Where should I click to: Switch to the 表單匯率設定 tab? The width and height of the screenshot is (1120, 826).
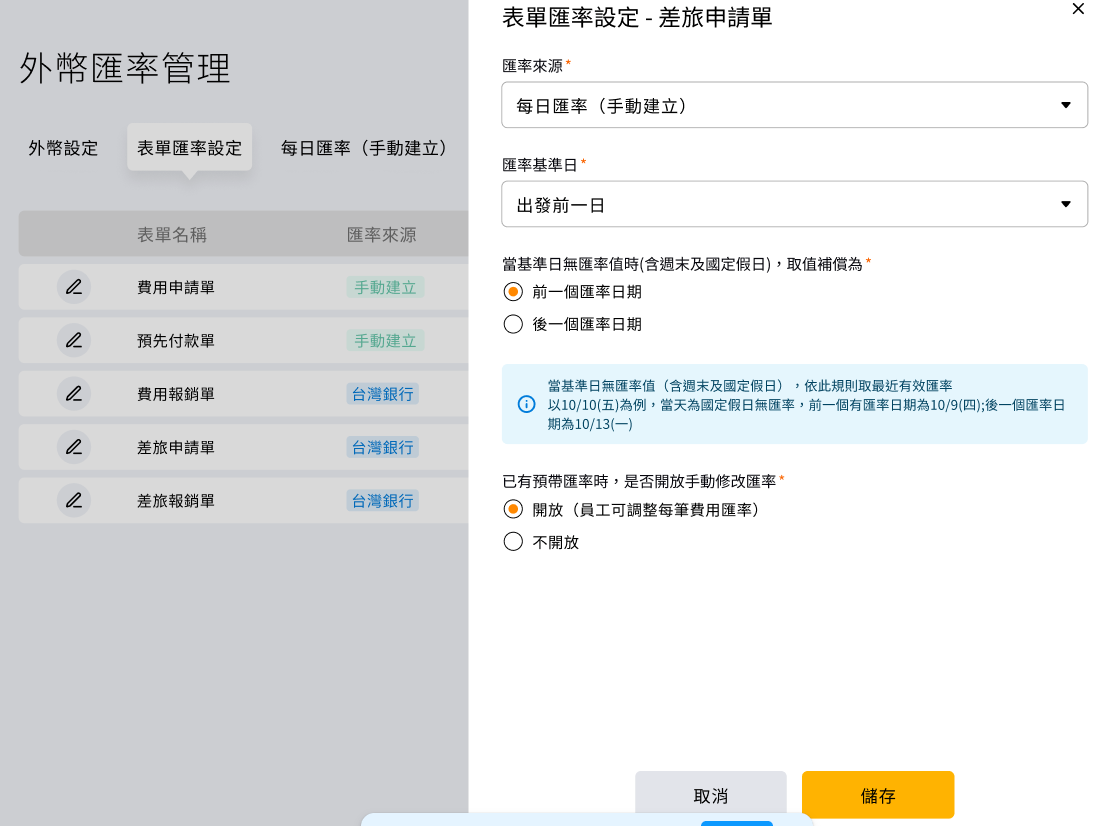point(189,148)
